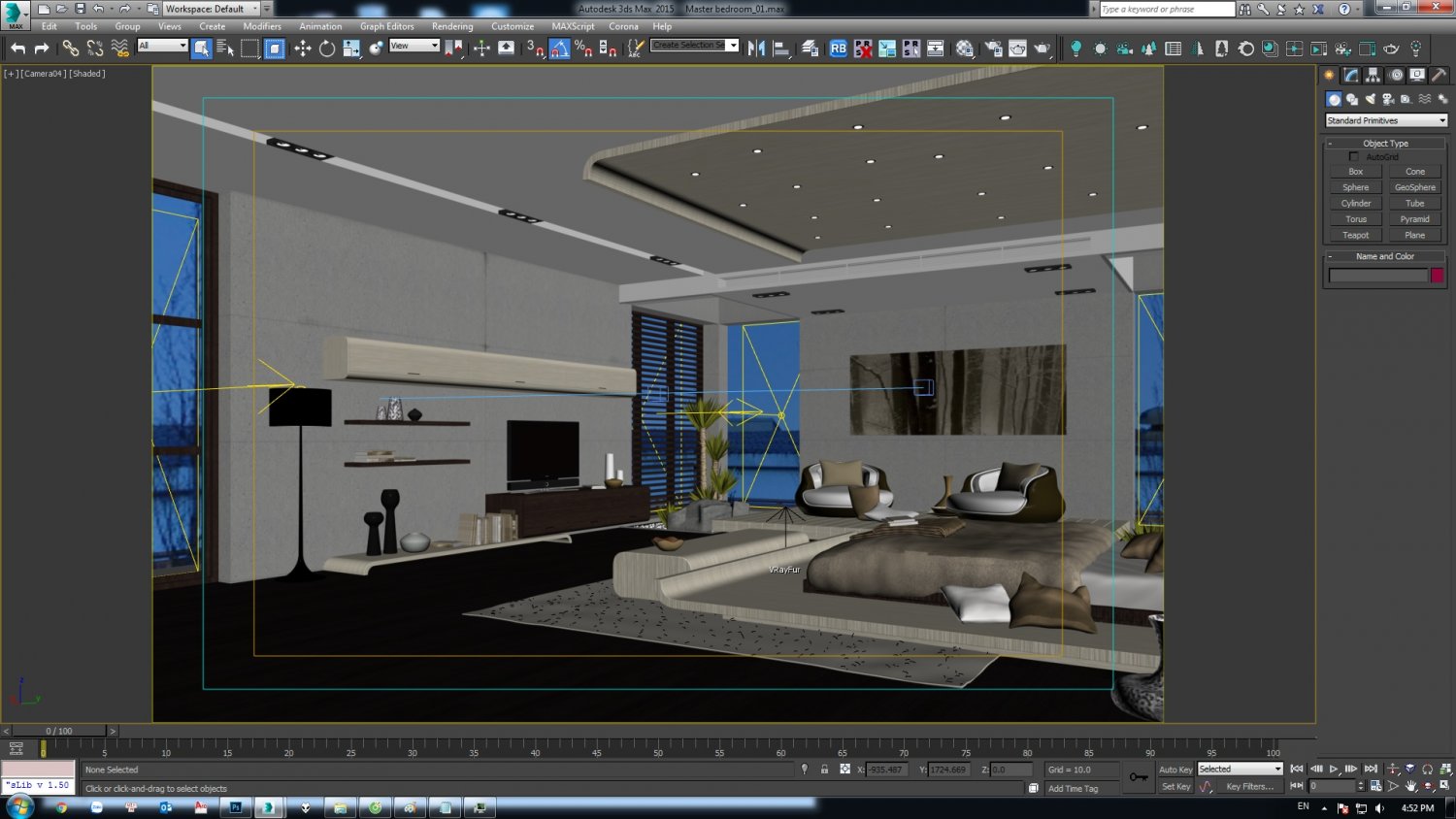Open the Standard Primitives dropdown
The image size is (1456, 819).
[1386, 120]
